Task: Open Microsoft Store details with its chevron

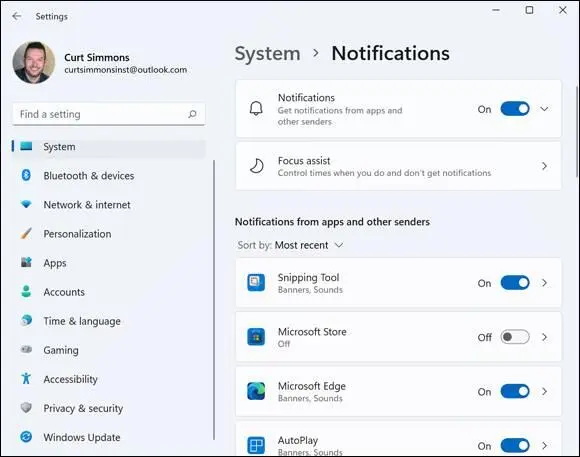Action: tap(544, 337)
